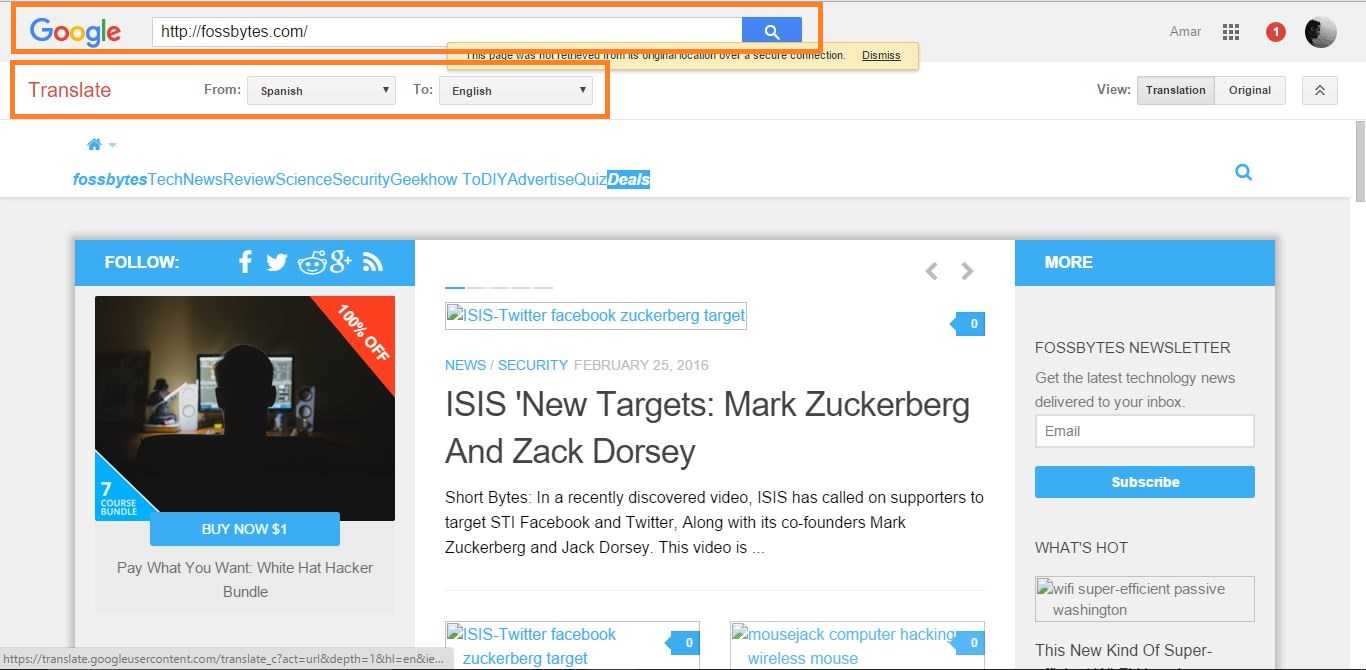
Task: Click the Amar account name
Action: [1186, 32]
